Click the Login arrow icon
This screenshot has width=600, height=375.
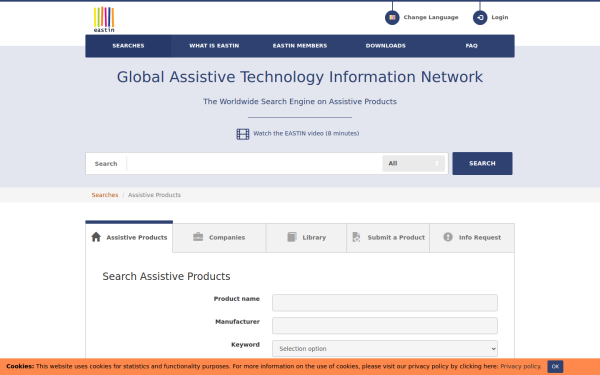click(x=480, y=18)
